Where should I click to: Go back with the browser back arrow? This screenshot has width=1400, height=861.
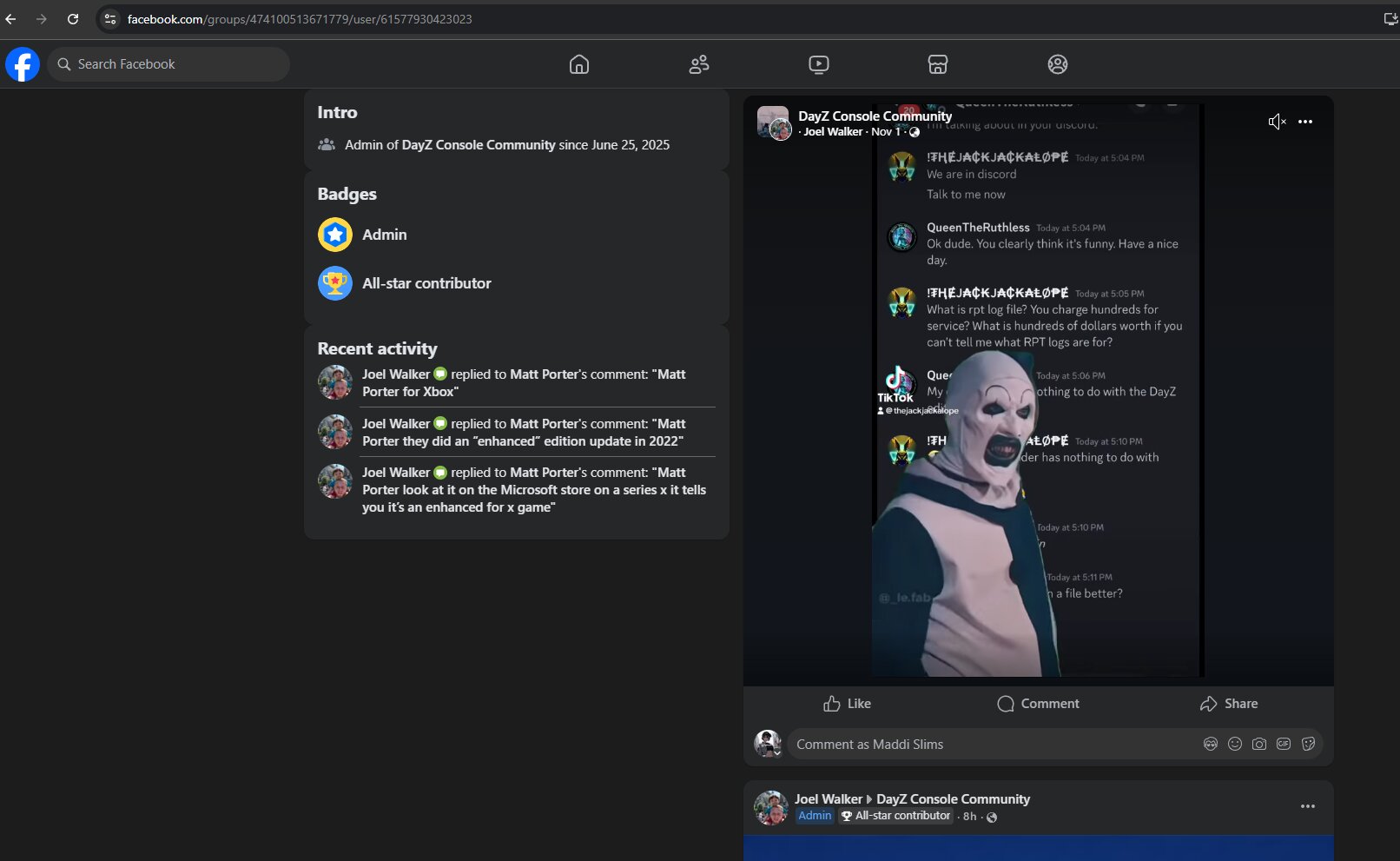pos(11,19)
